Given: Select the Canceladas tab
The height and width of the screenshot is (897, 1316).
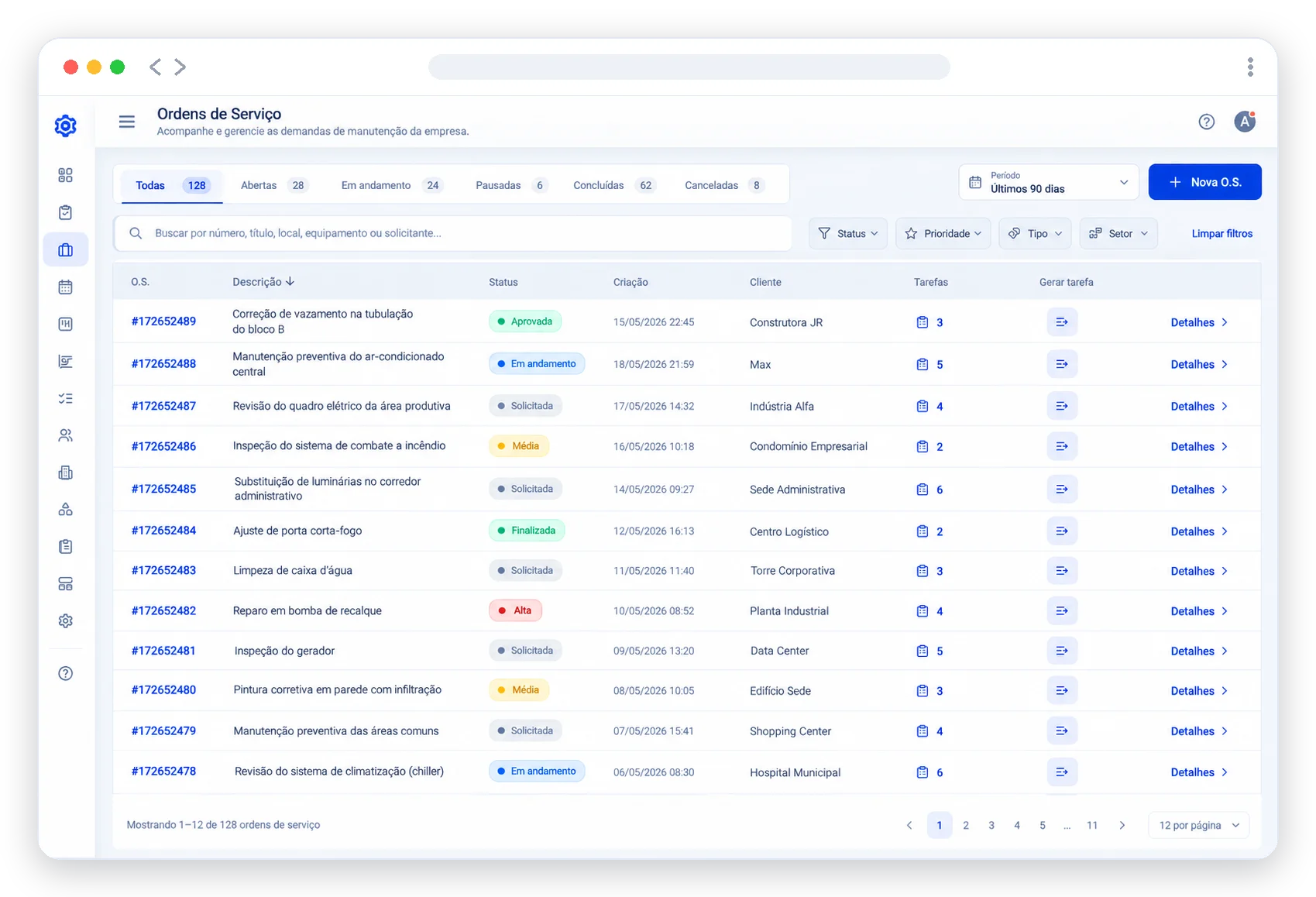Looking at the screenshot, I should tap(726, 186).
